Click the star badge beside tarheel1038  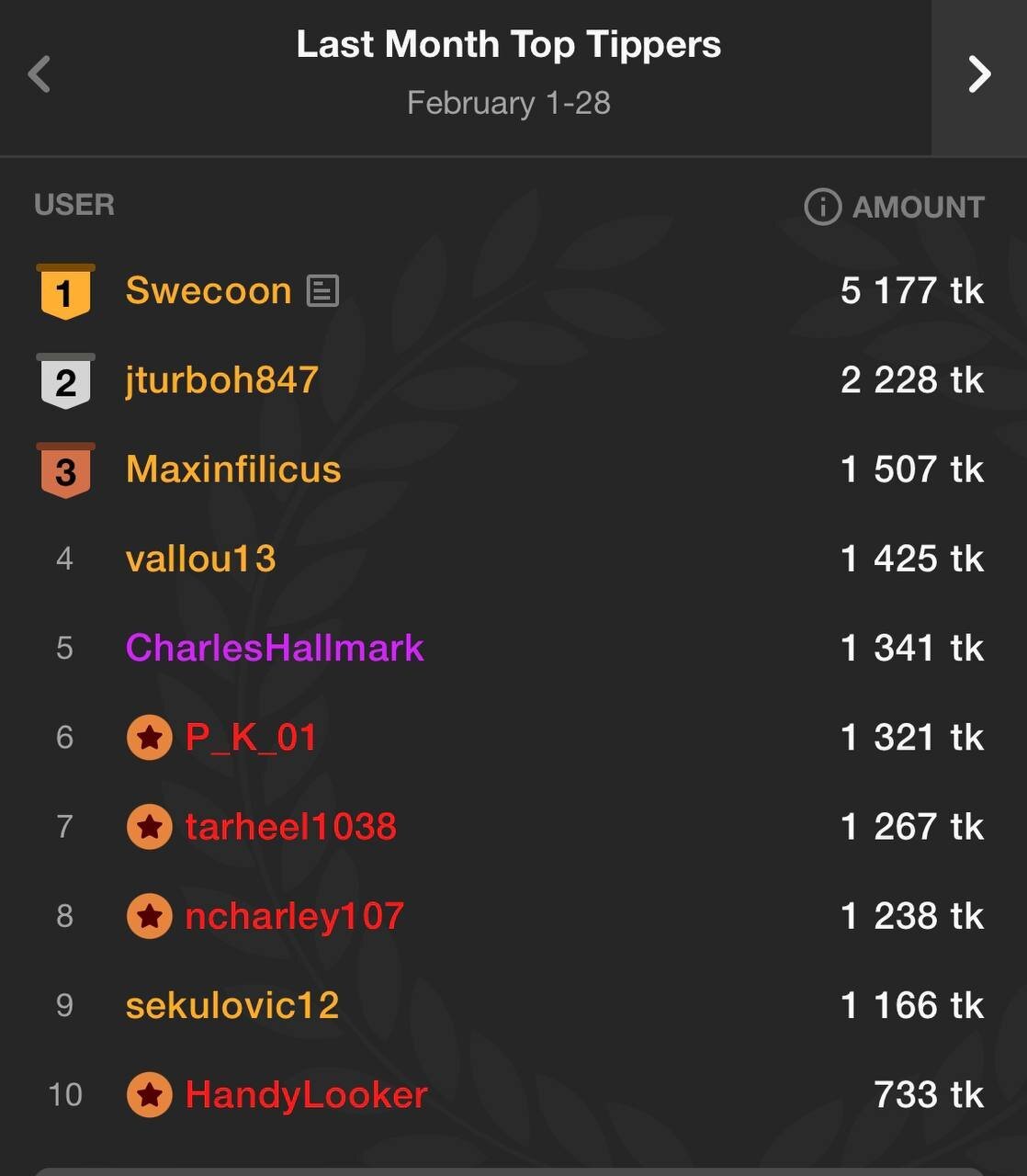pyautogui.click(x=149, y=827)
